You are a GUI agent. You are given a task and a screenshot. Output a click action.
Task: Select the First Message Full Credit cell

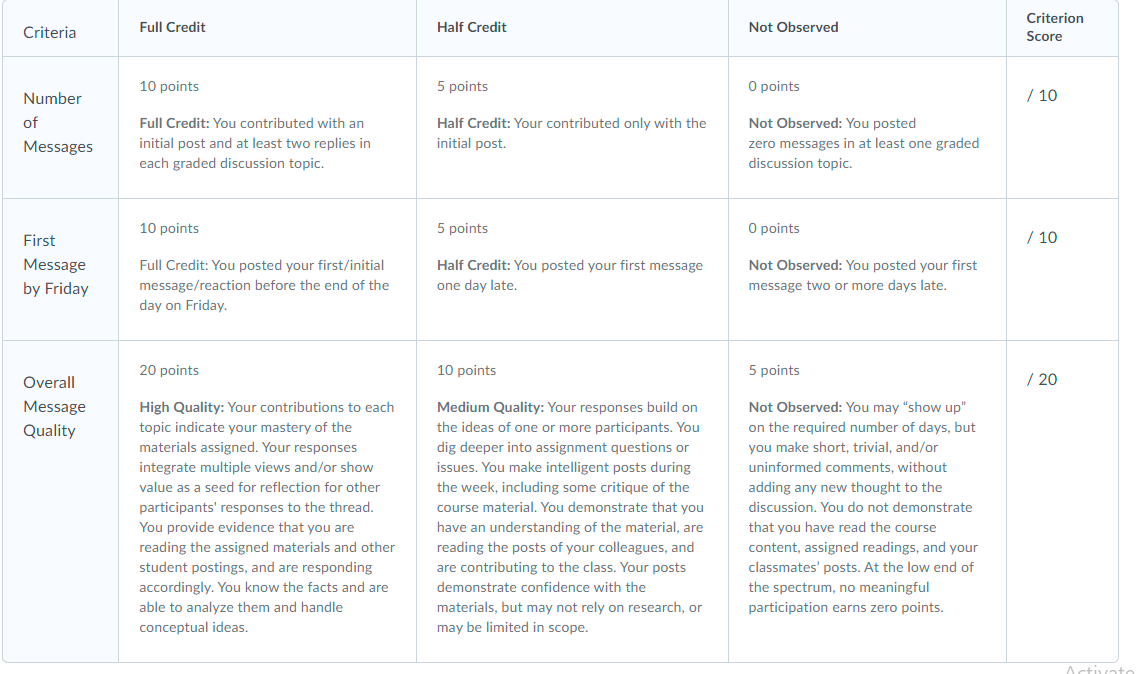click(x=267, y=269)
